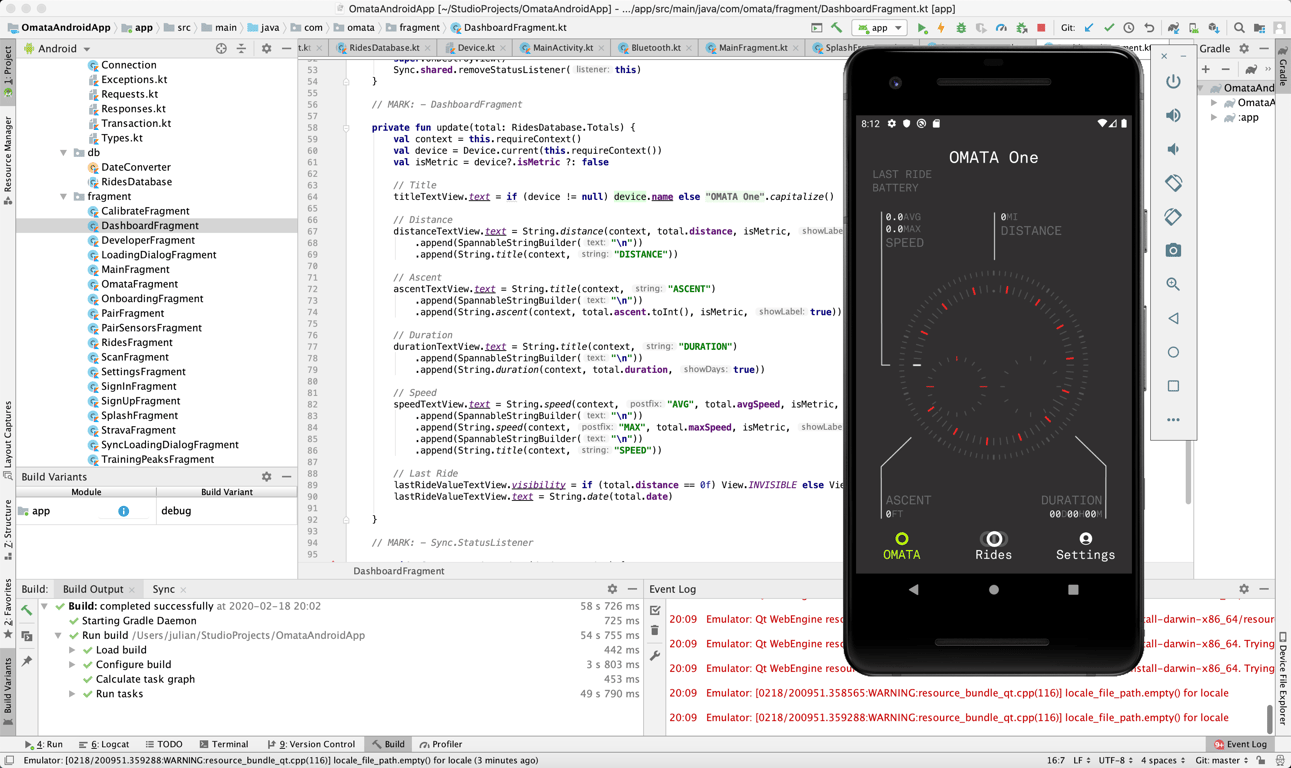
Task: Open Settings in the emulator app
Action: click(1085, 546)
